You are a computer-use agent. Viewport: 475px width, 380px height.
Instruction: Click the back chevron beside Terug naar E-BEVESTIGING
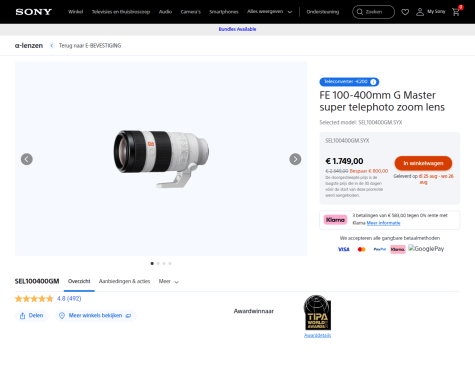[x=52, y=46]
